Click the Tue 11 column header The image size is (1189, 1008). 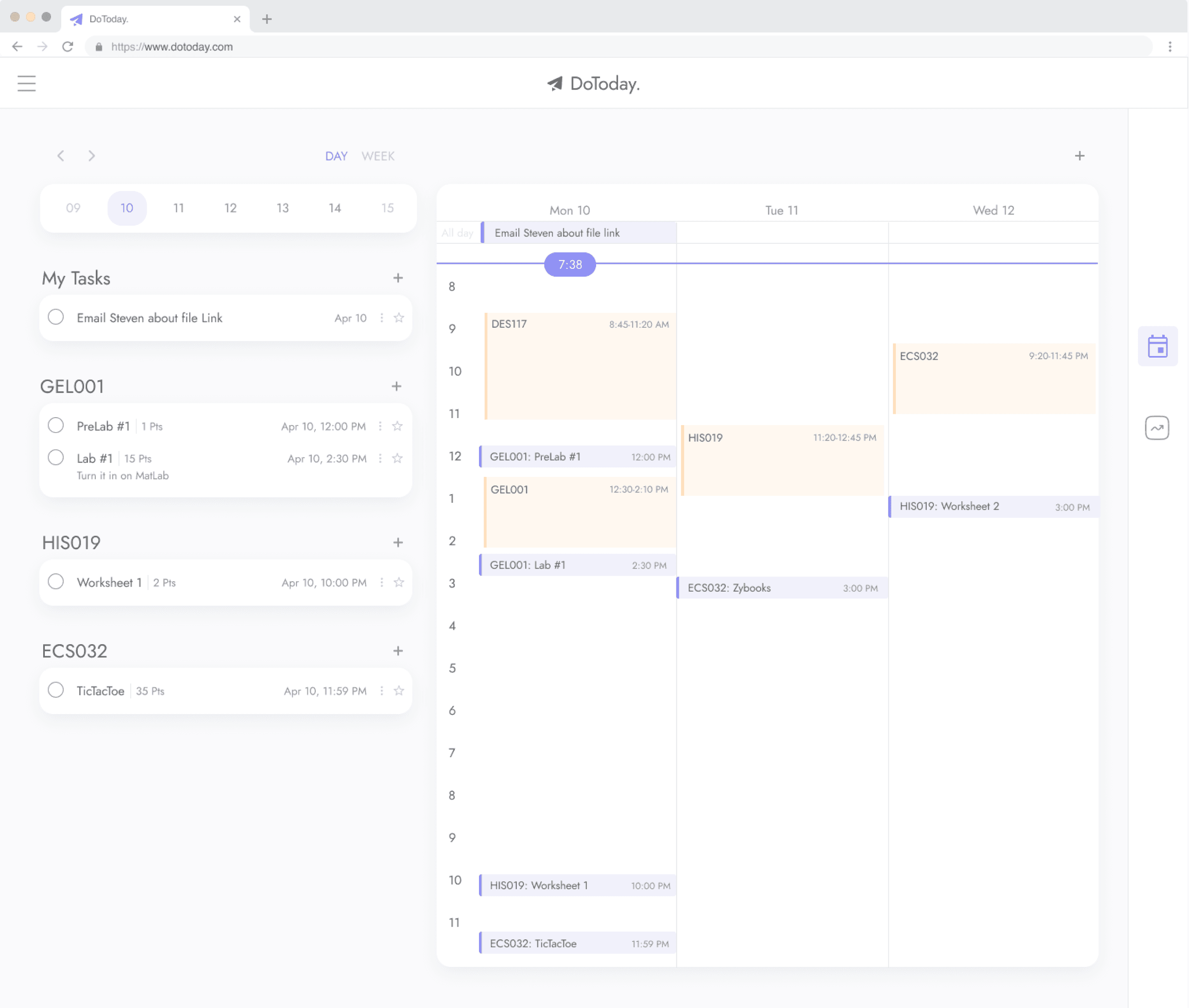(782, 210)
